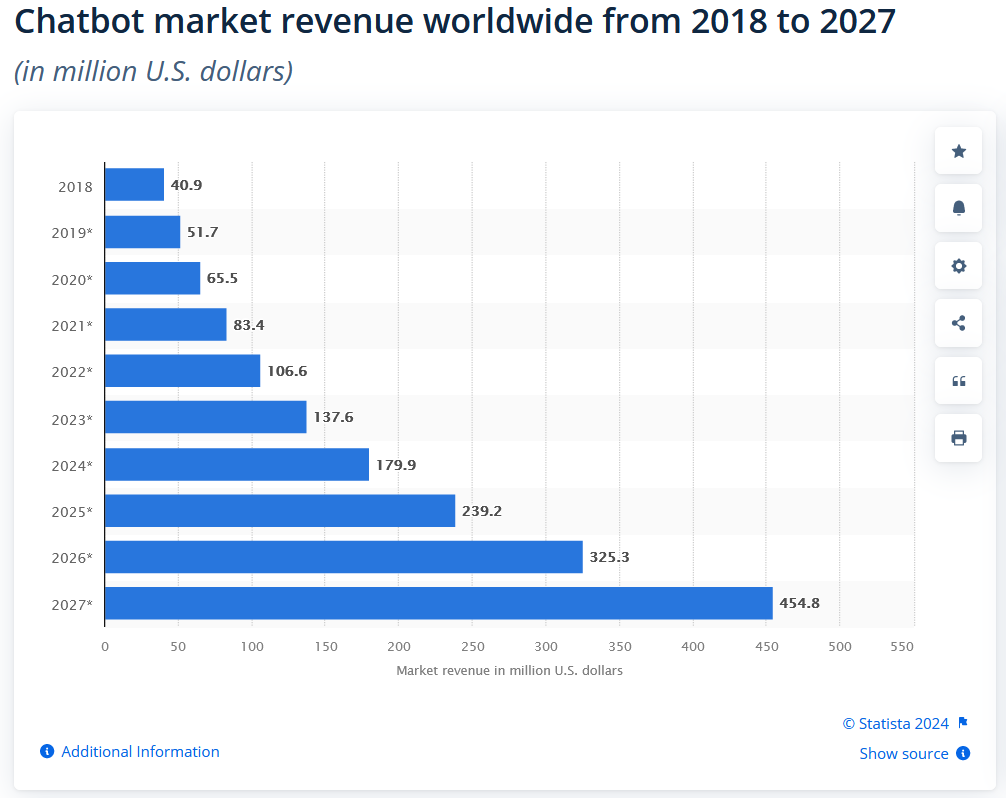Click the x-axis tick label 550

(x=901, y=647)
